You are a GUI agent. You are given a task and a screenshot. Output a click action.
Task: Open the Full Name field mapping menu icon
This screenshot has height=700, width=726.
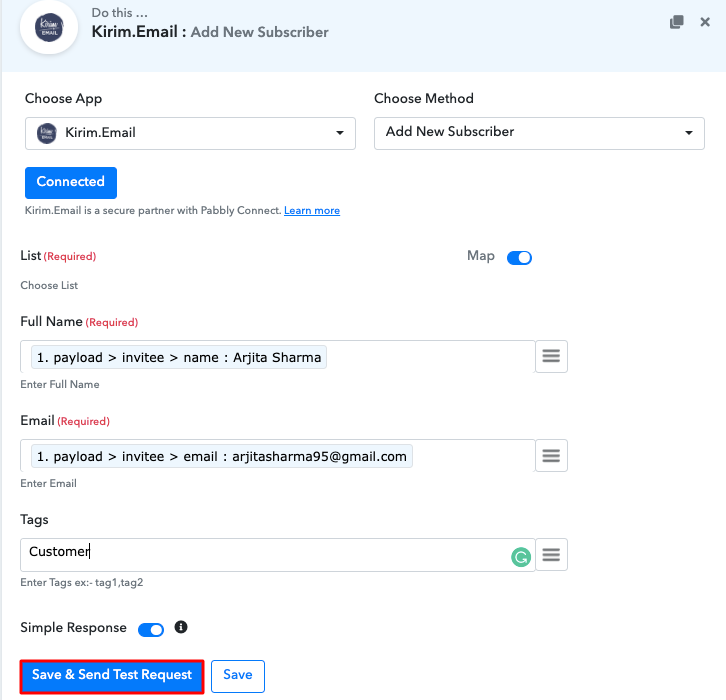pos(551,356)
